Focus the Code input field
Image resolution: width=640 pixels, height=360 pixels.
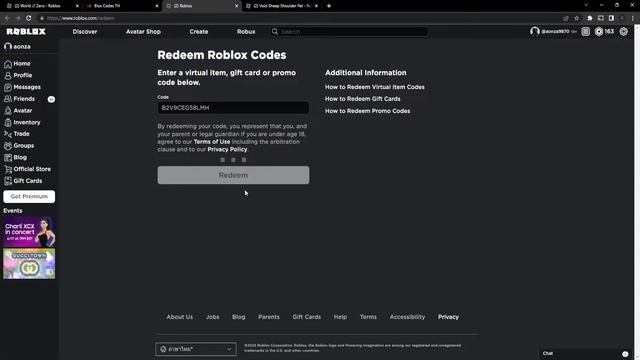(x=233, y=108)
